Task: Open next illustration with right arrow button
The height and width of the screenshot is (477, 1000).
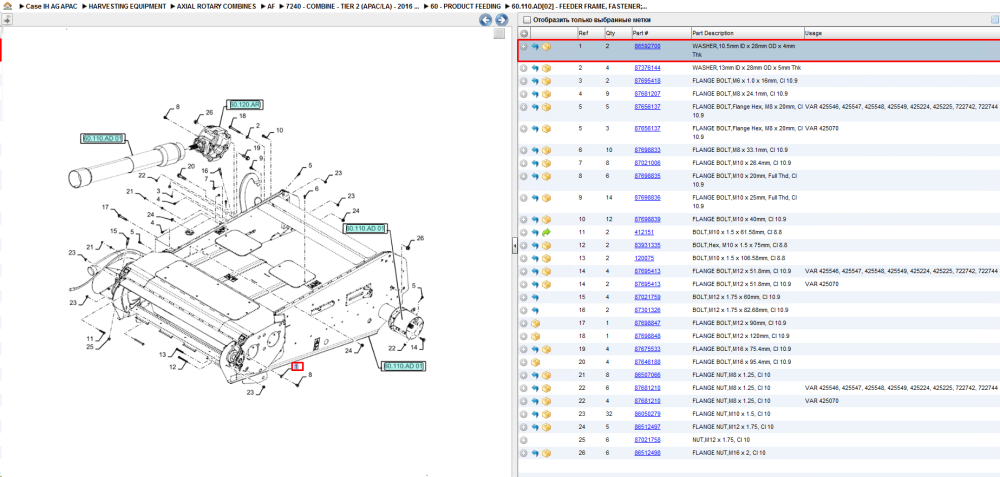Action: click(x=502, y=20)
